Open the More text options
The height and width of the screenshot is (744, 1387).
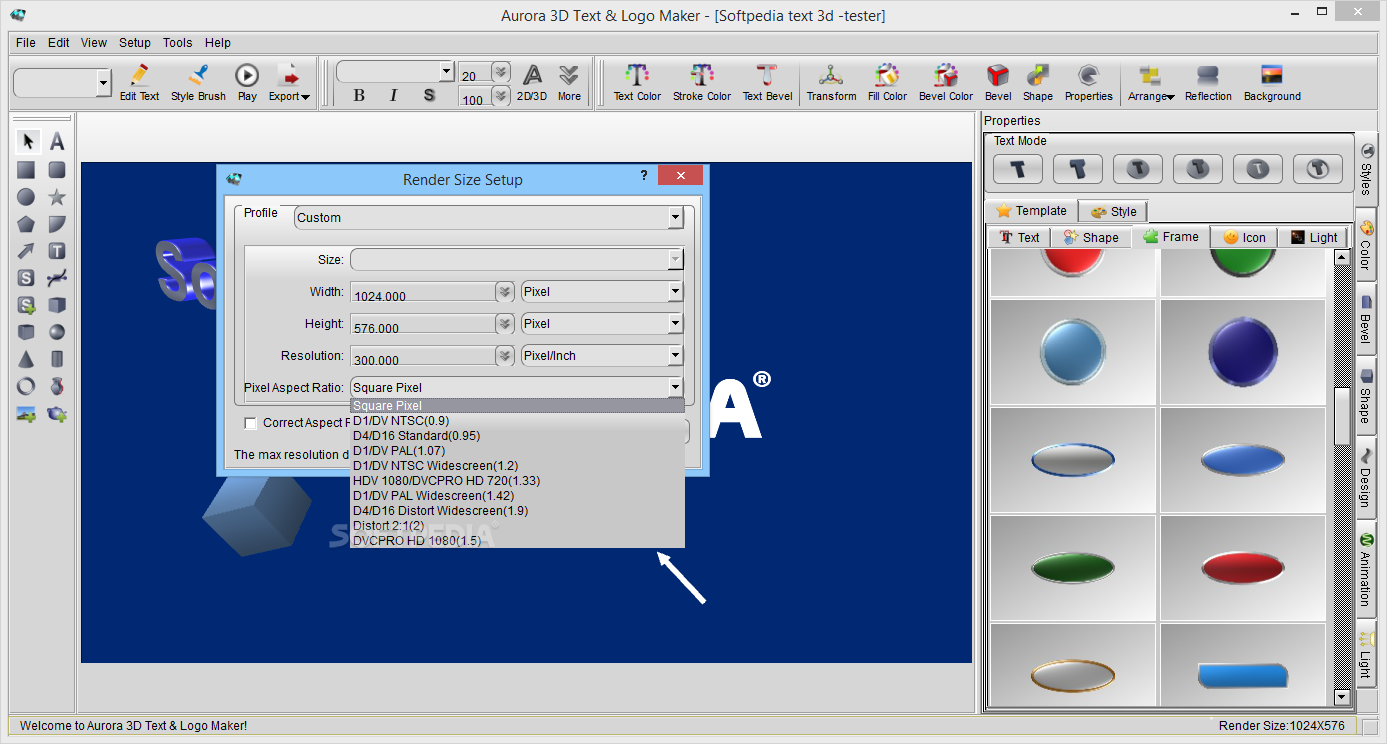point(569,82)
